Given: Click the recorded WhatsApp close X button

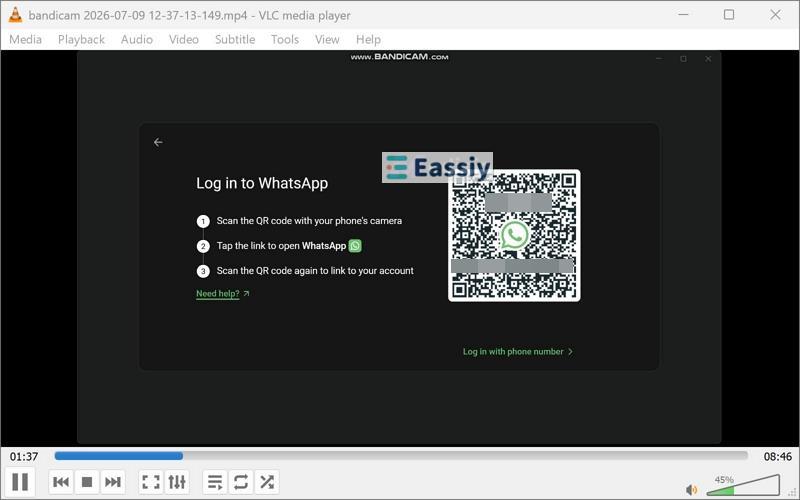Looking at the screenshot, I should coord(708,59).
